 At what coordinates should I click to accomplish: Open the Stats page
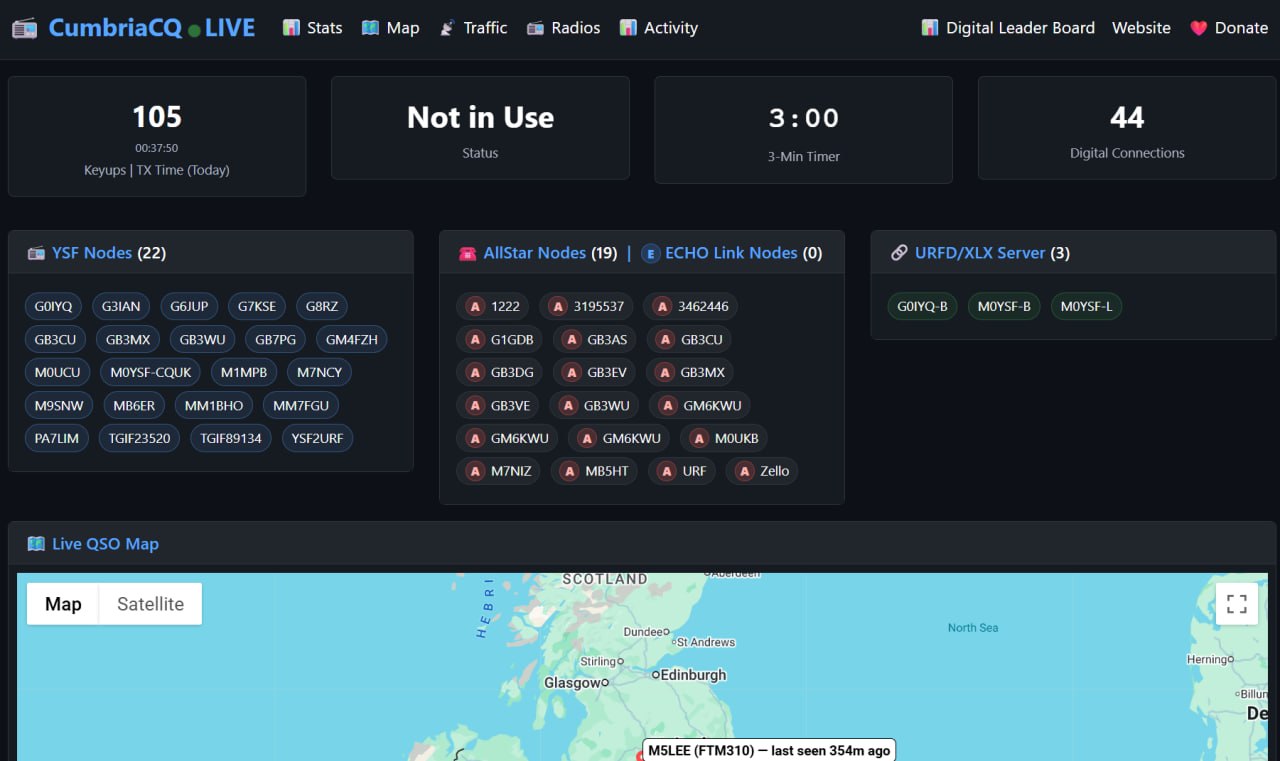[x=312, y=28]
